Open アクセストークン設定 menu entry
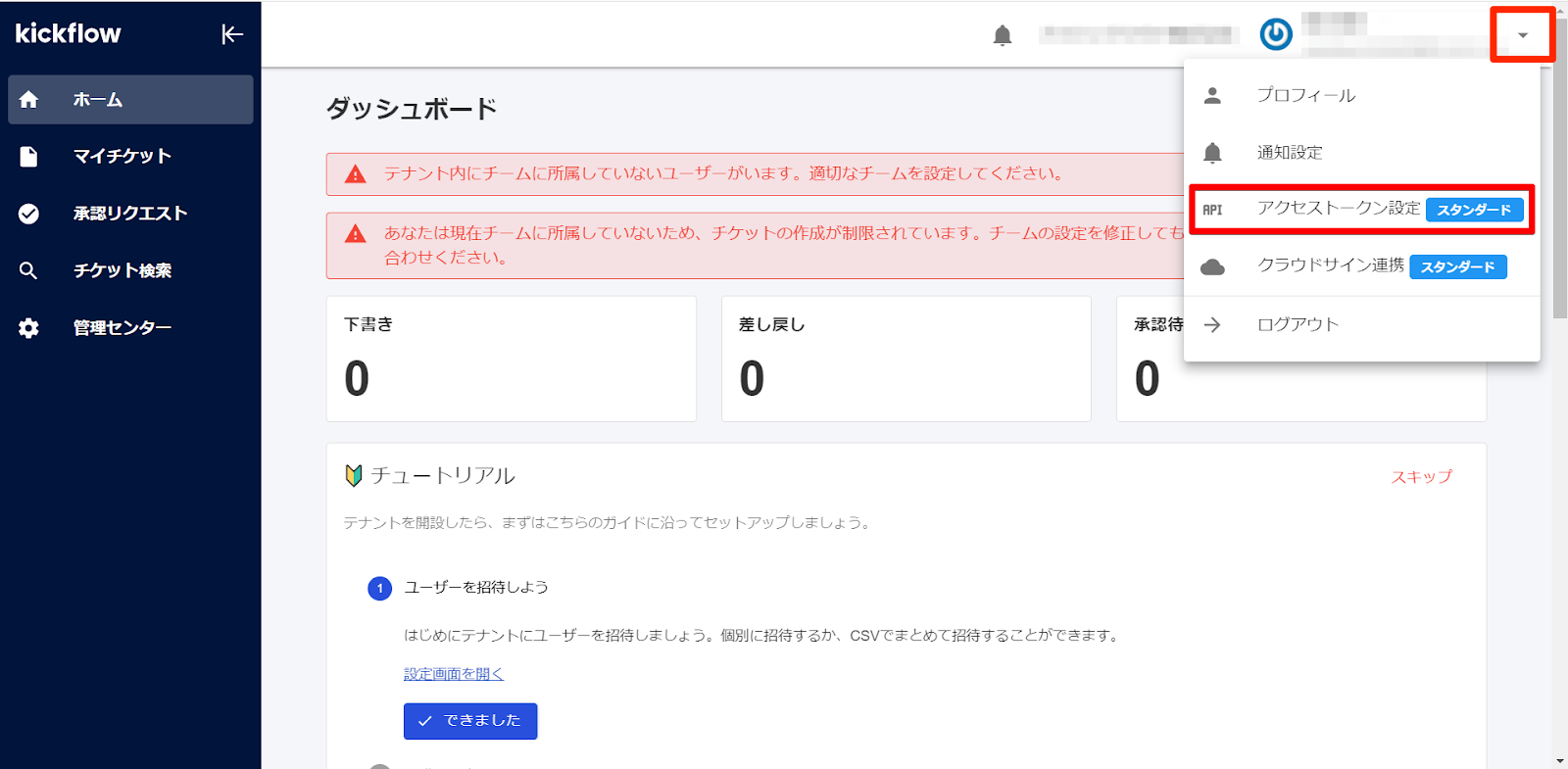Viewport: 1568px width, 769px height. (x=1338, y=209)
